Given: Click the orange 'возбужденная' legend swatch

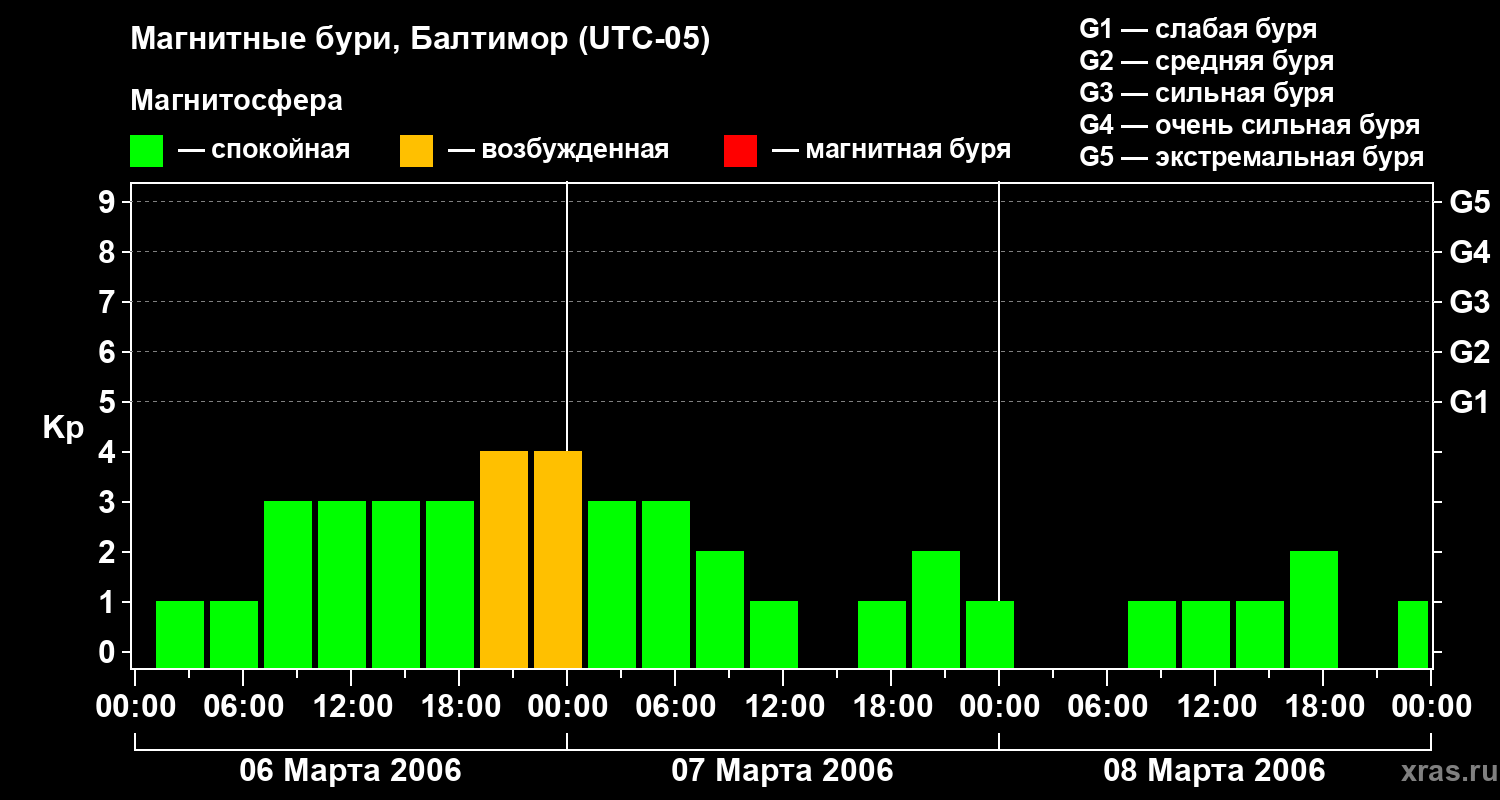Looking at the screenshot, I should point(416,151).
